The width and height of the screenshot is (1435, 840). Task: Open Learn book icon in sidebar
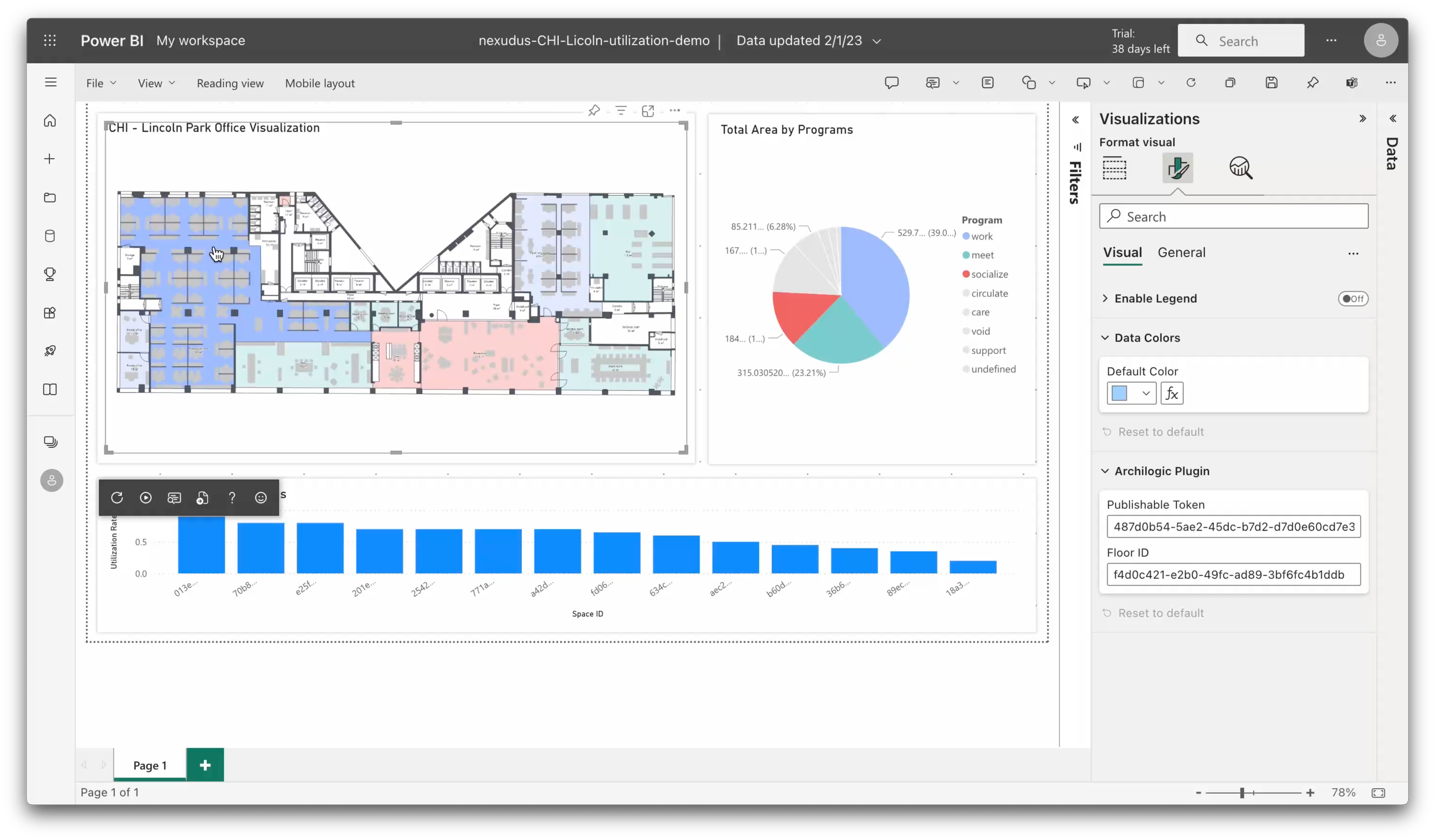tap(50, 390)
